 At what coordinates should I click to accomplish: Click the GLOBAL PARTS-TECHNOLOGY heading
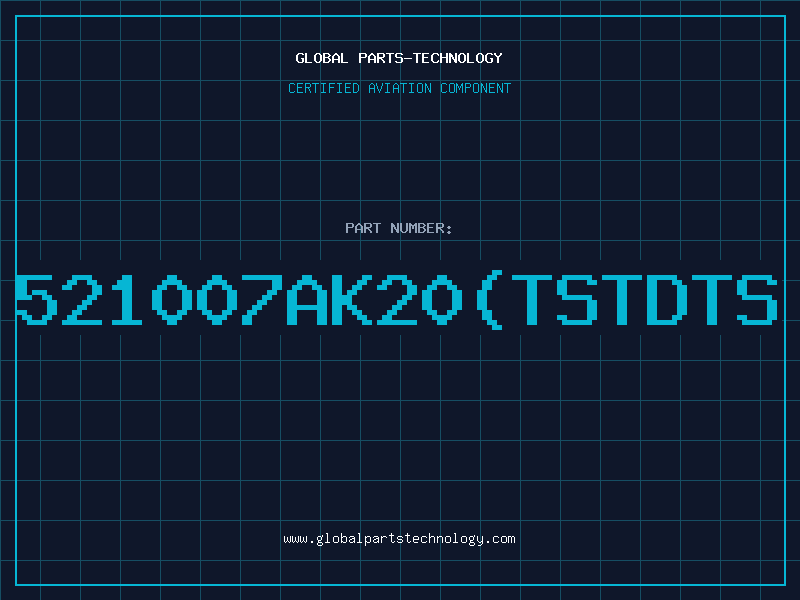[x=399, y=58]
